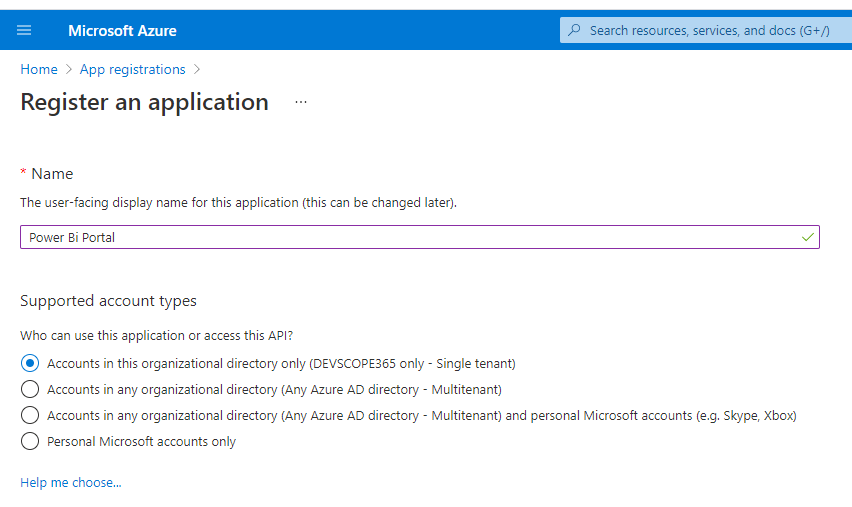Choose Multitenant and personal Microsoft accounts option
This screenshot has width=852, height=507.
pos(30,415)
